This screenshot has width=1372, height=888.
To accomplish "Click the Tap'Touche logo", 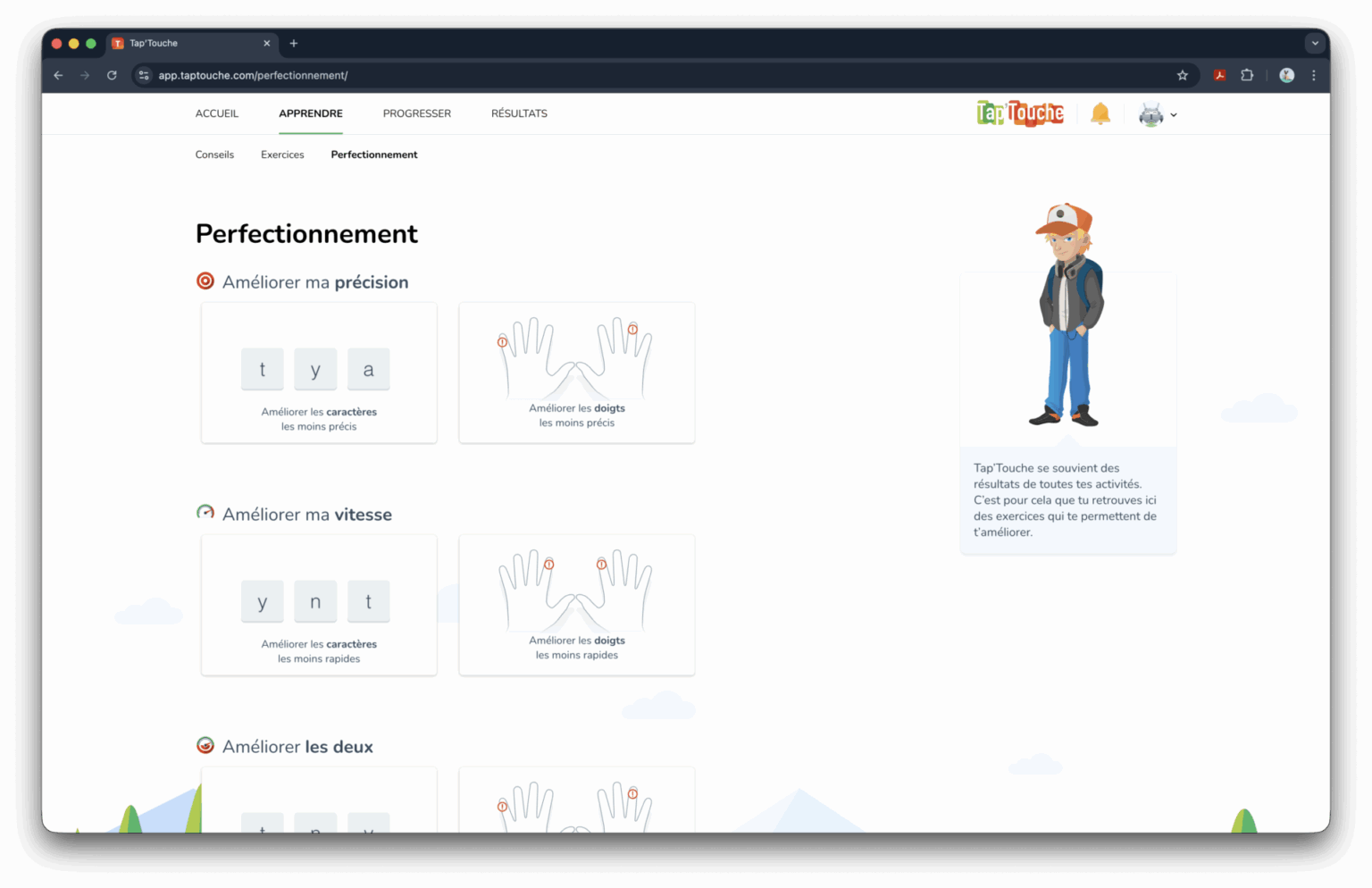I will coord(1020,113).
